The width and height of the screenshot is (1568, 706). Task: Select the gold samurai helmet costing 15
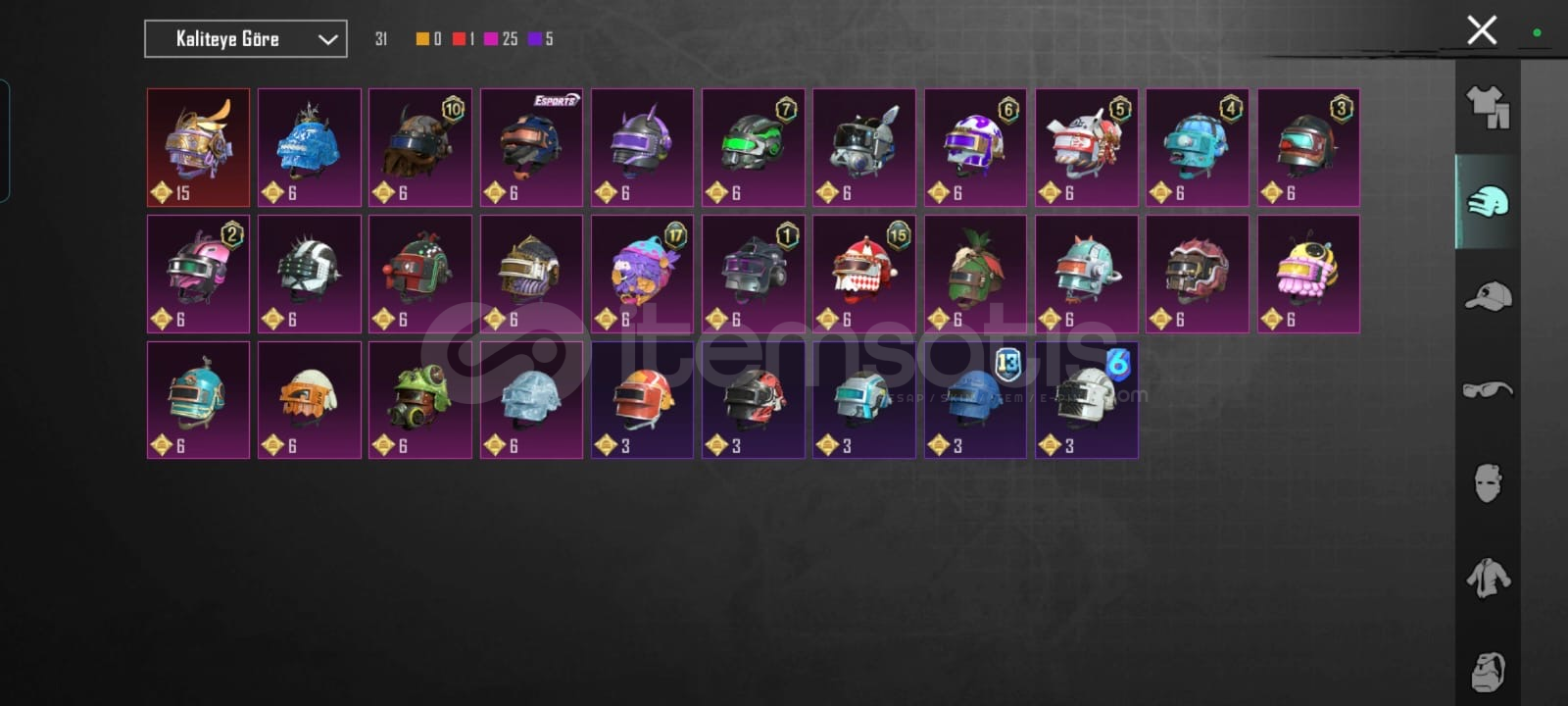point(199,147)
